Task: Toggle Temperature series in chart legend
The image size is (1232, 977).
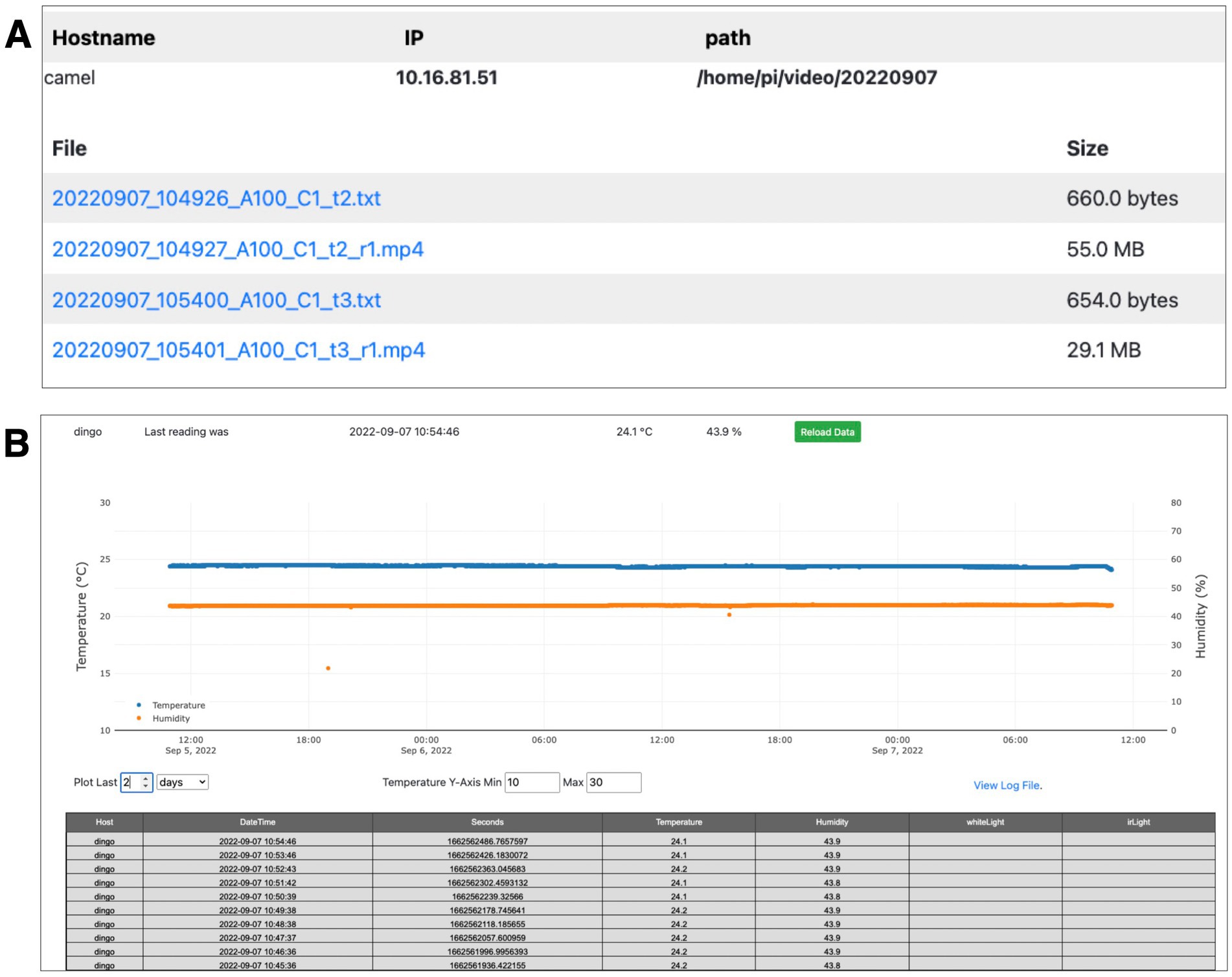Action: pyautogui.click(x=171, y=706)
